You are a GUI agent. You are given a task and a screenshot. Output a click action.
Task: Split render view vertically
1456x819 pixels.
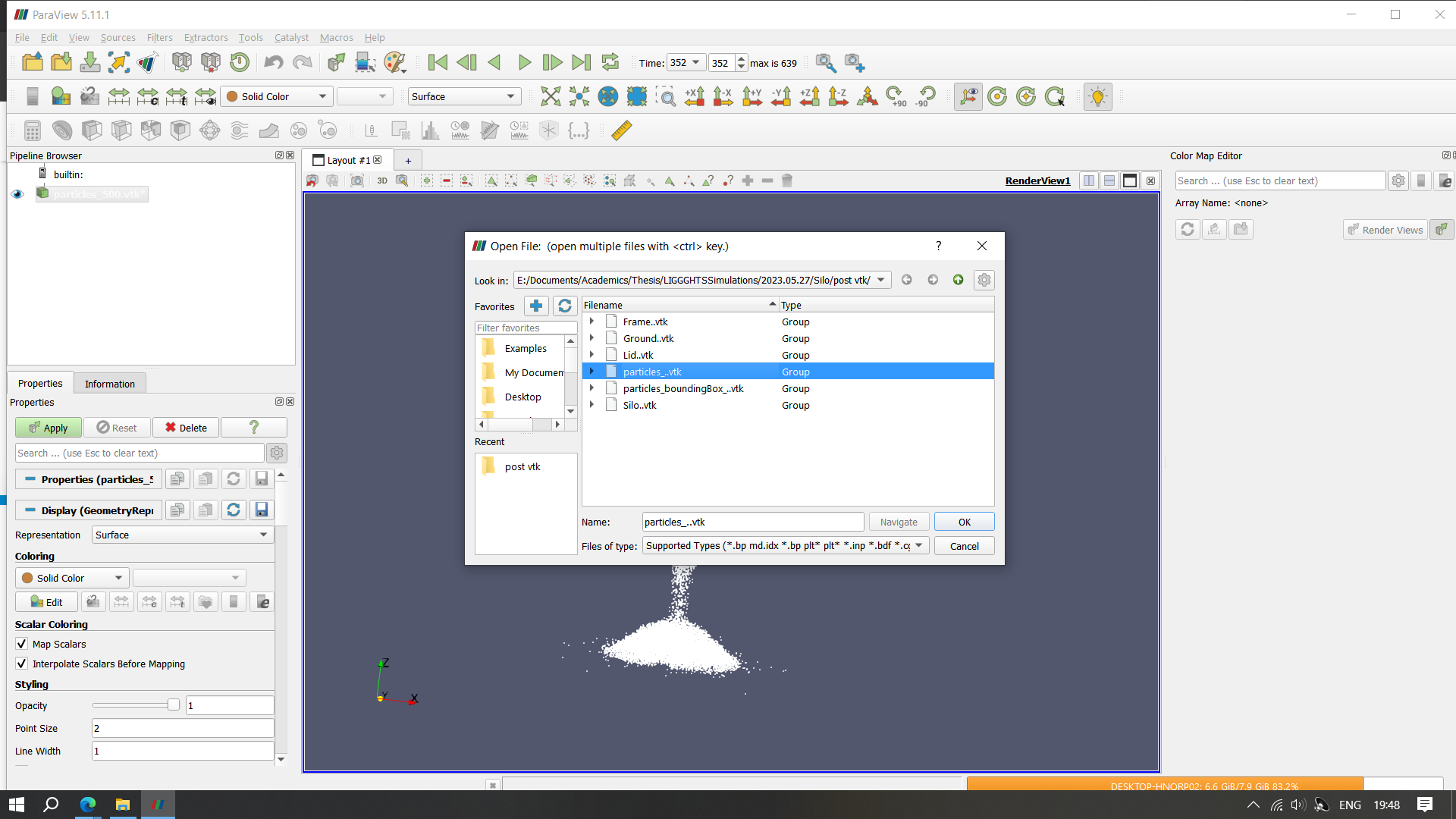tap(1109, 180)
